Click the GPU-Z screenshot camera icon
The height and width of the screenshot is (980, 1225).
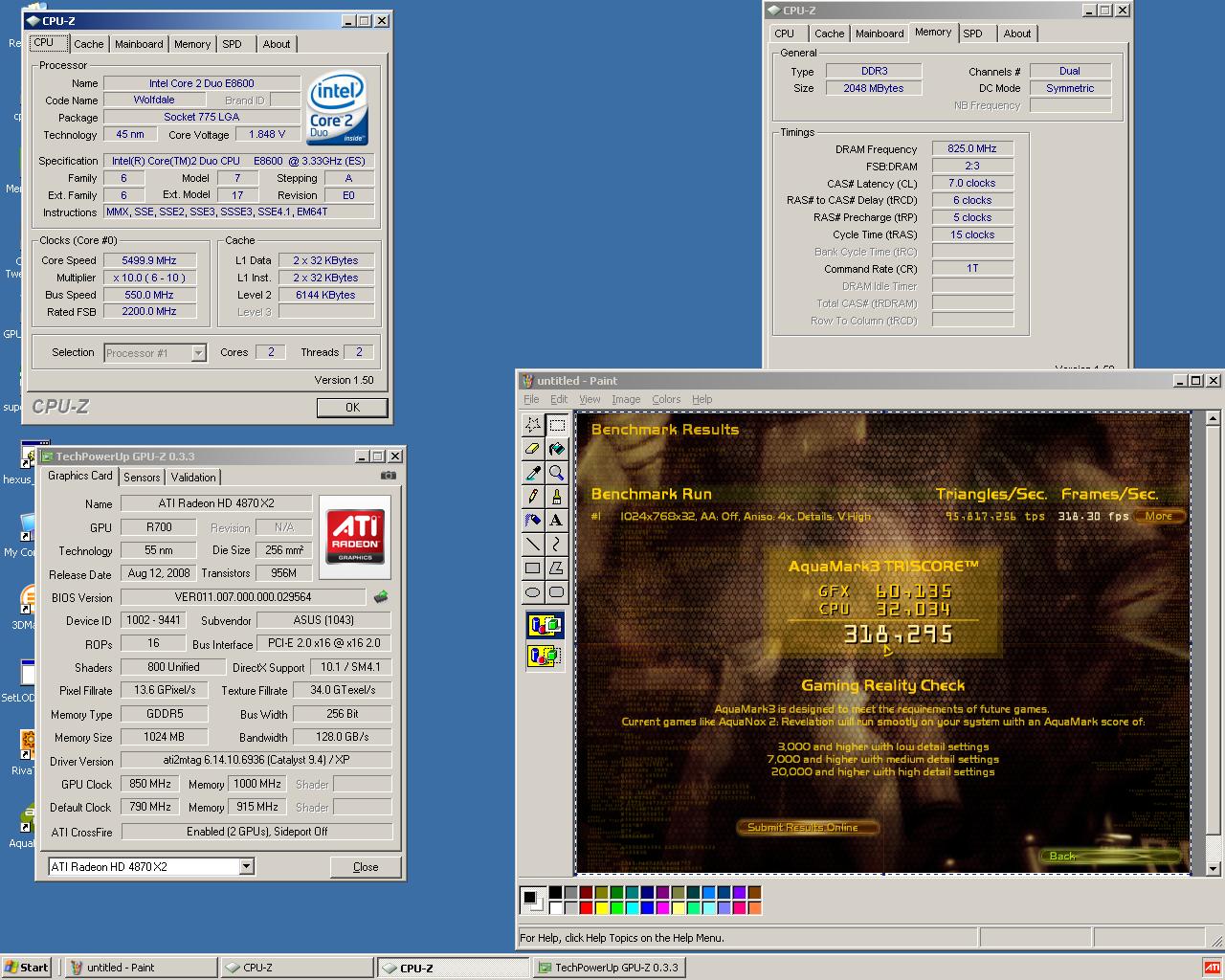click(x=388, y=475)
